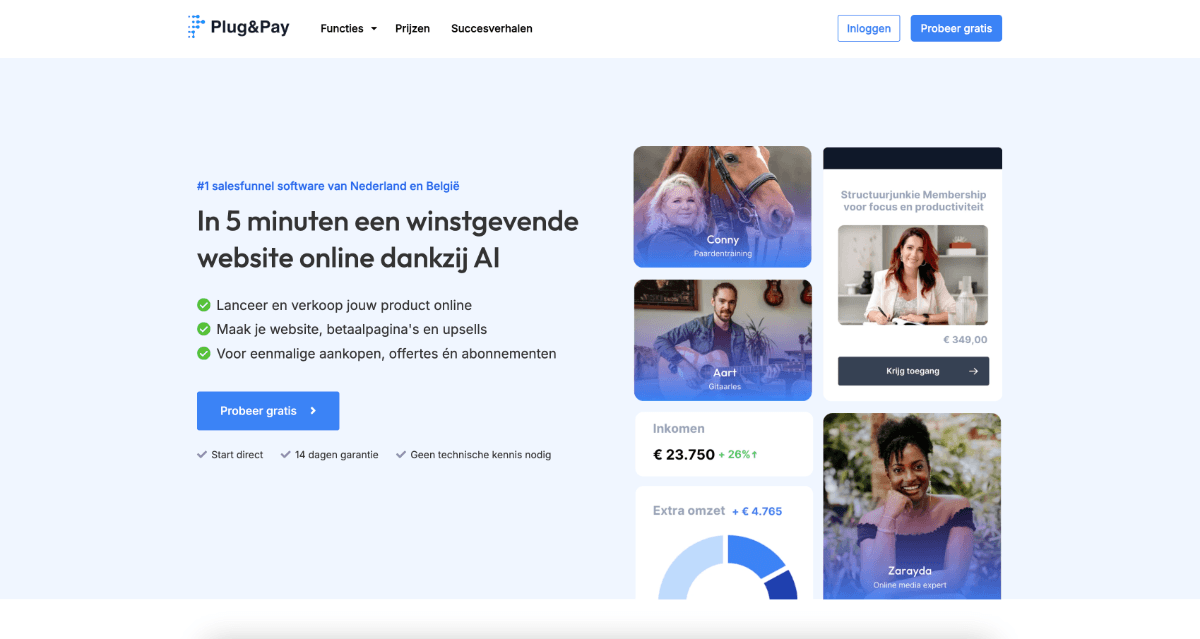The width and height of the screenshot is (1200, 639).
Task: Click the header Probeer gratis button
Action: click(956, 29)
